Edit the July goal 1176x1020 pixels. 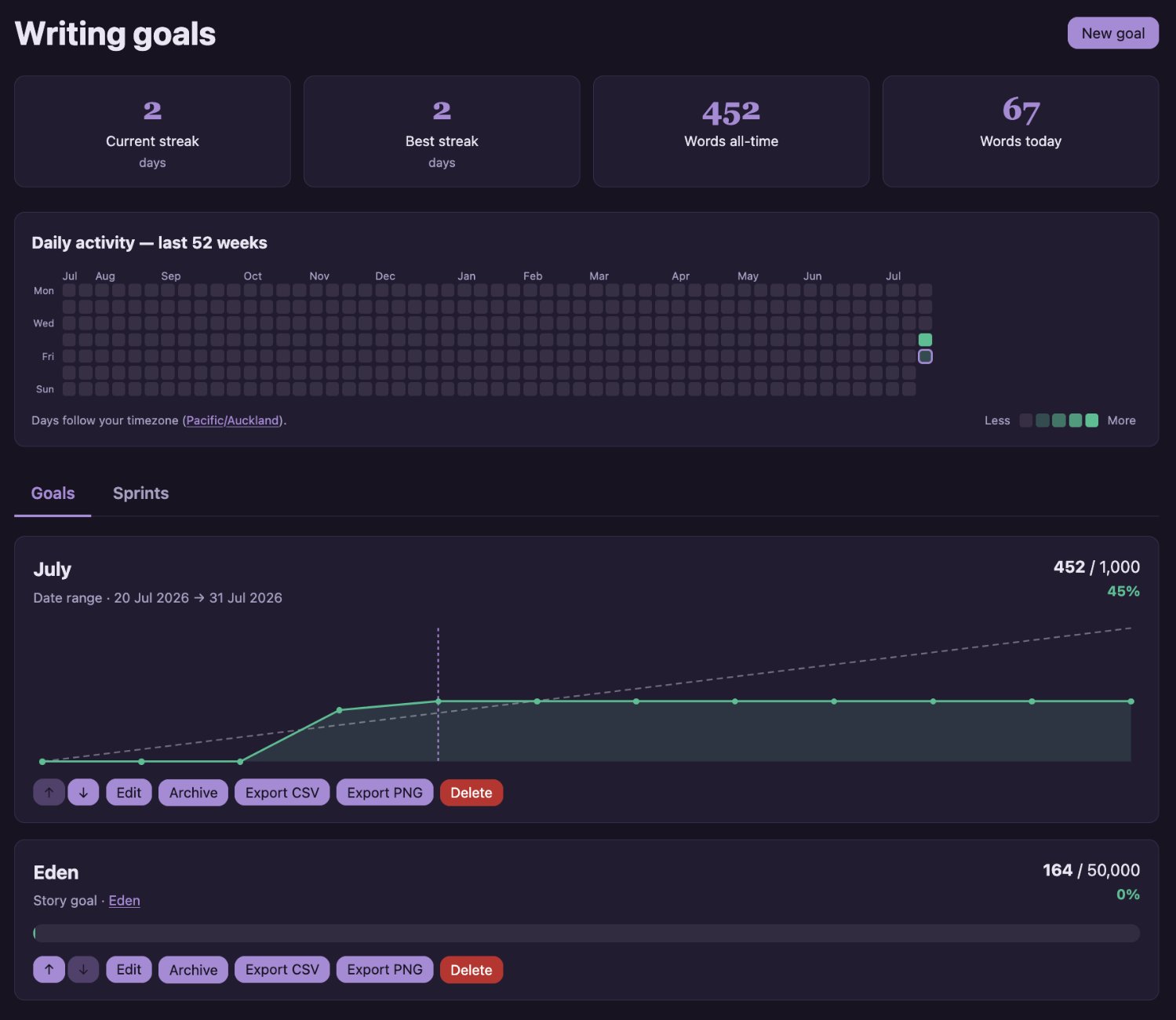pyautogui.click(x=129, y=792)
